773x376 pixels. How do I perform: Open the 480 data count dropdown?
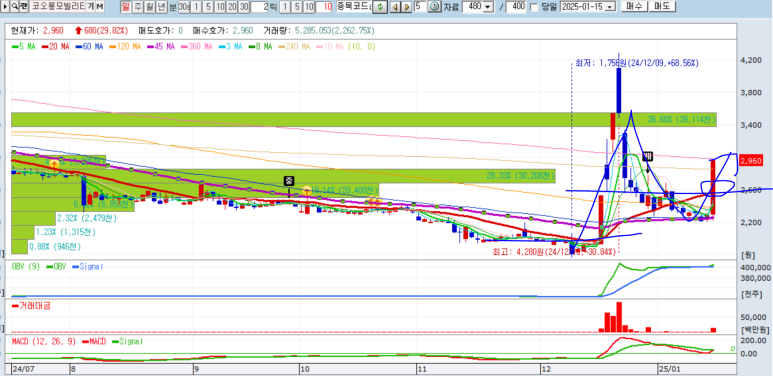point(488,7)
